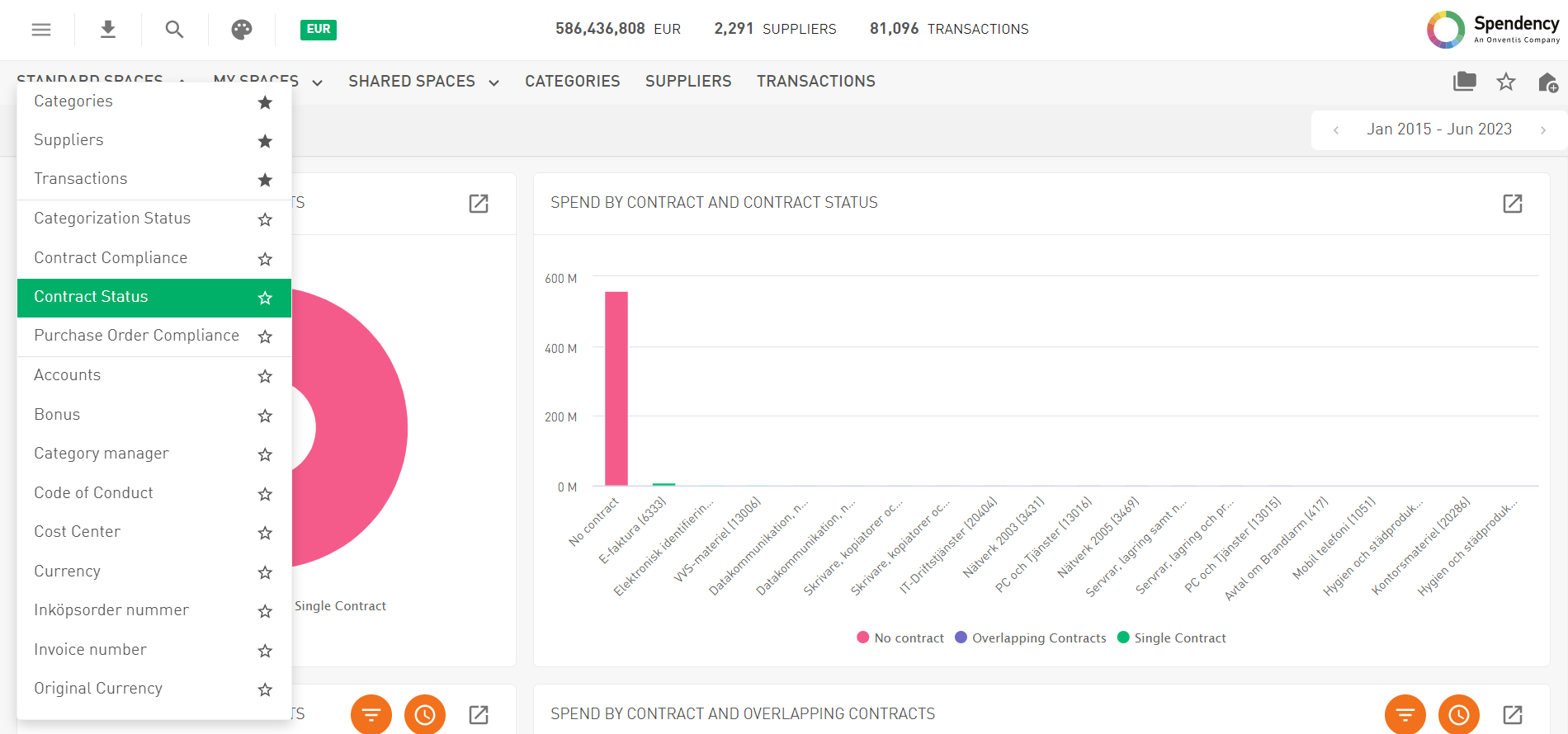Select Category manager in spaces list
The height and width of the screenshot is (734, 1568).
[101, 454]
